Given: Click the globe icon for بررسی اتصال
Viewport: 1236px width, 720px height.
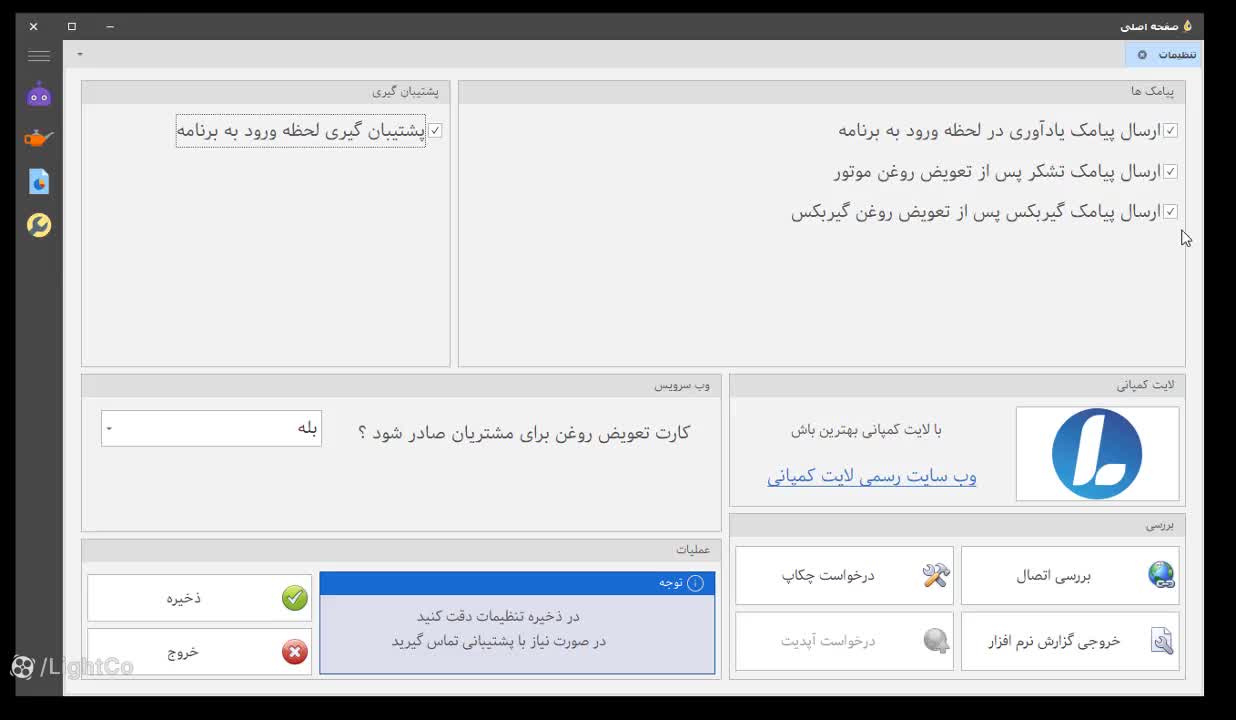Looking at the screenshot, I should click(1161, 575).
